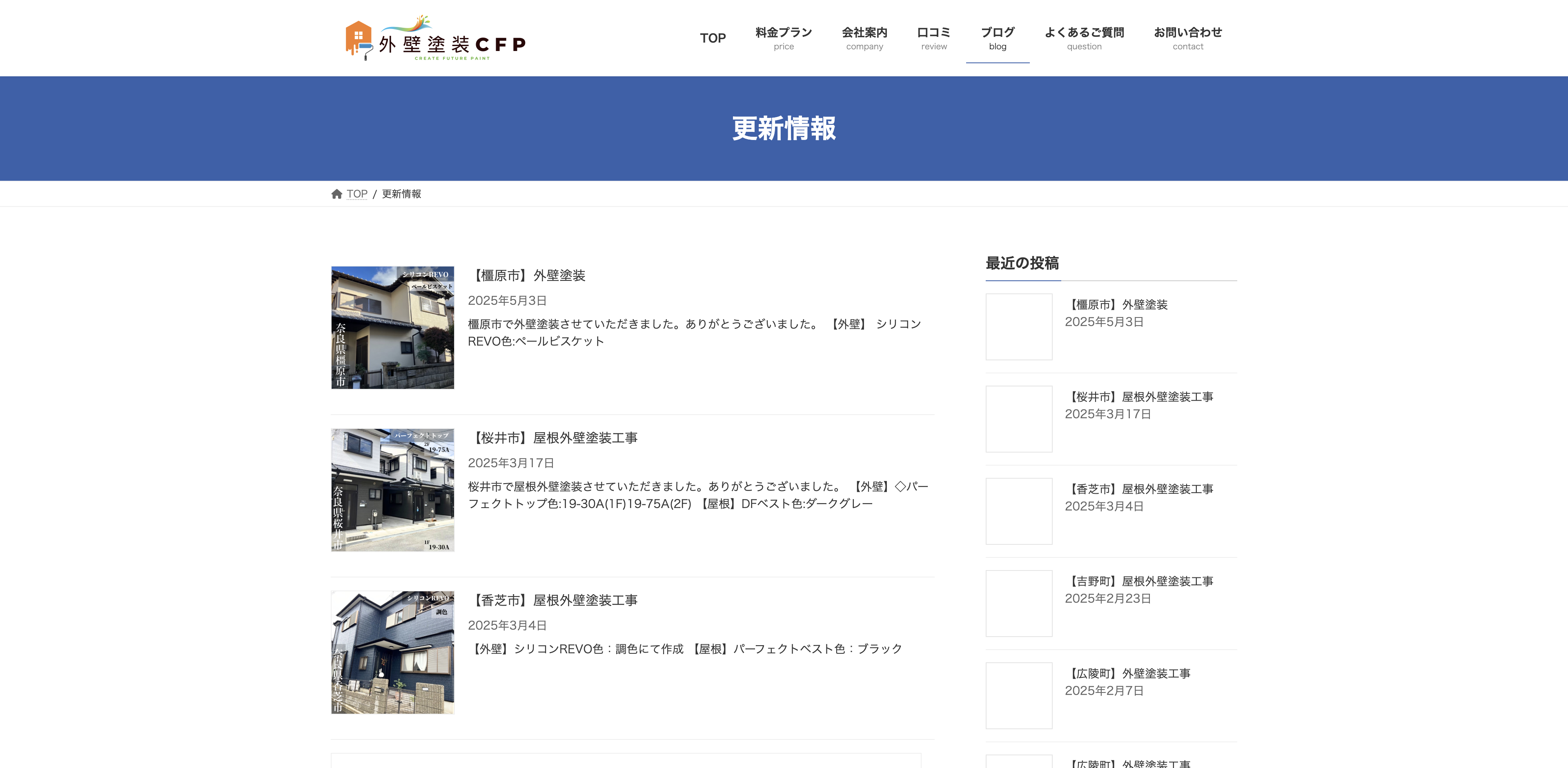This screenshot has height=768, width=1568.
Task: Click the excerpt starting 【外壁】シリコンREVO色：調色
Action: [686, 649]
